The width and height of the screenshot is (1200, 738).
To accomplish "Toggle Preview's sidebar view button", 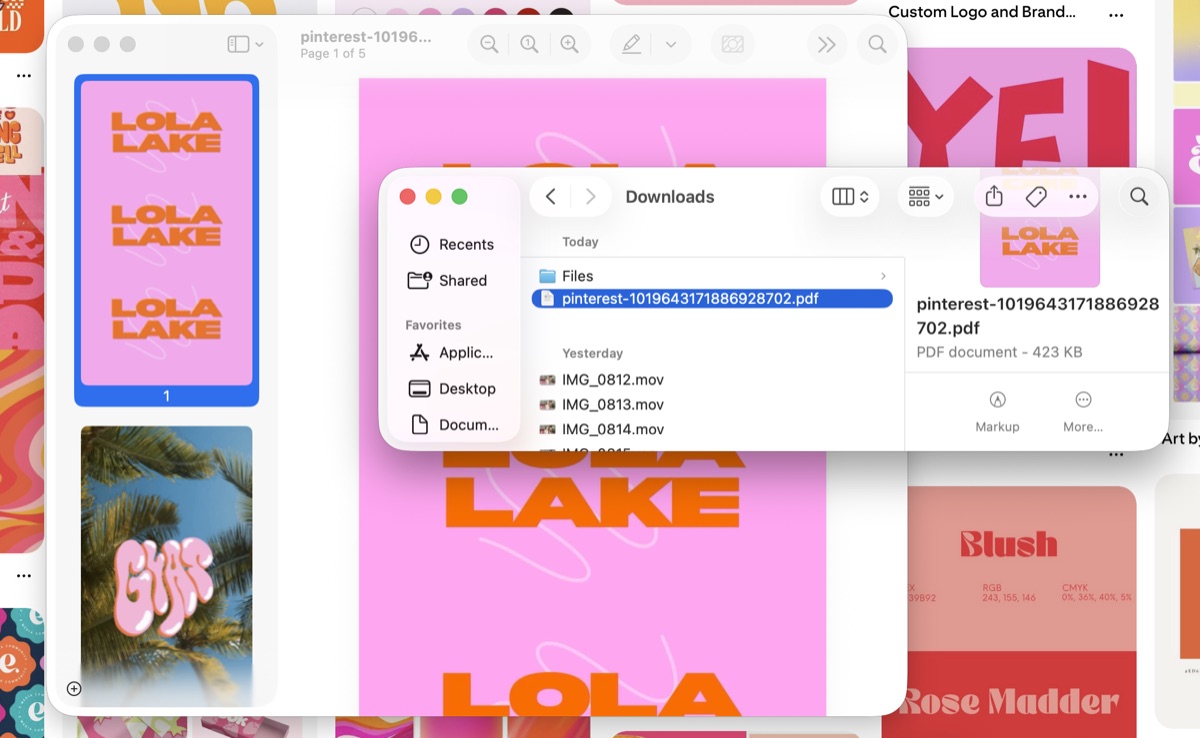I will click(x=238, y=44).
